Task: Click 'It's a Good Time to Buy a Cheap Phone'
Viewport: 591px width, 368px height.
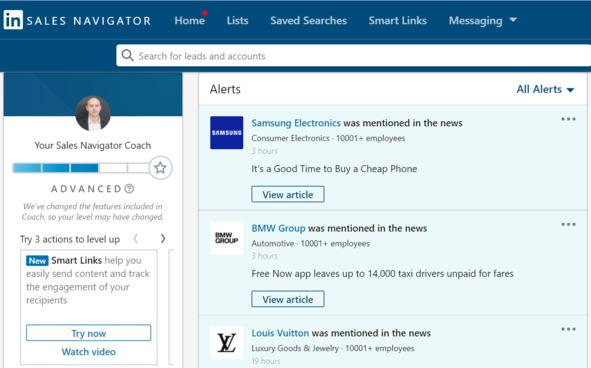Action: tap(334, 169)
